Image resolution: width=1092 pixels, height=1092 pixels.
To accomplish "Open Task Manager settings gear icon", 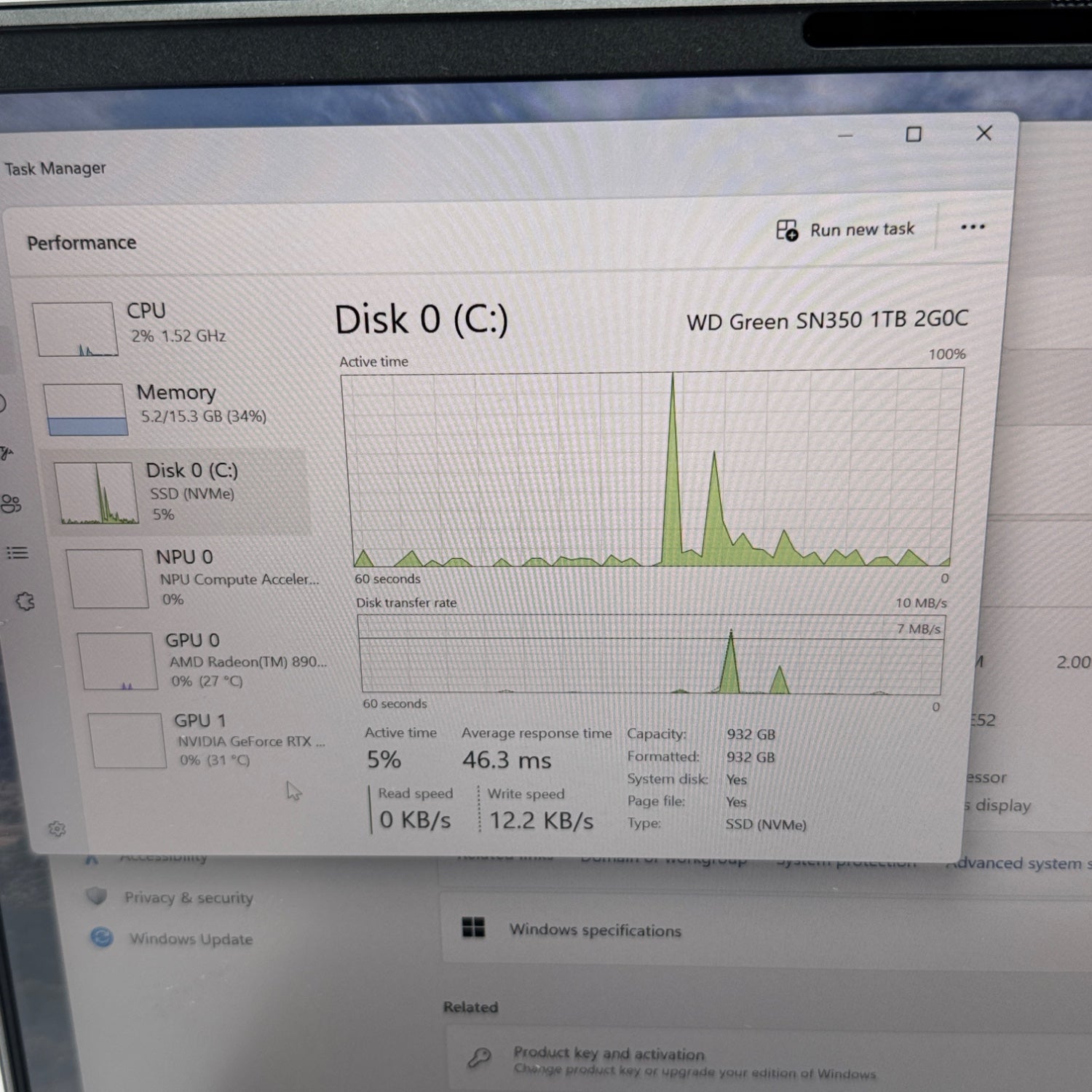I will coord(57,828).
